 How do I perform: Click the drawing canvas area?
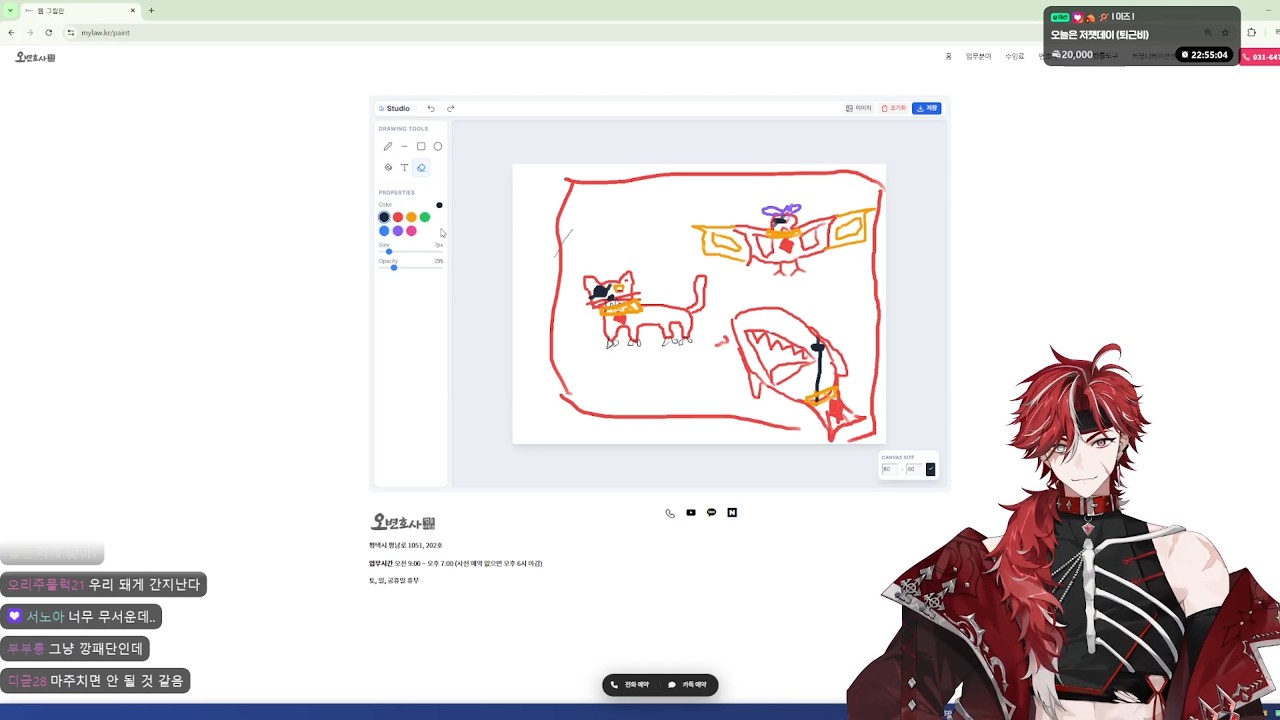[x=699, y=304]
